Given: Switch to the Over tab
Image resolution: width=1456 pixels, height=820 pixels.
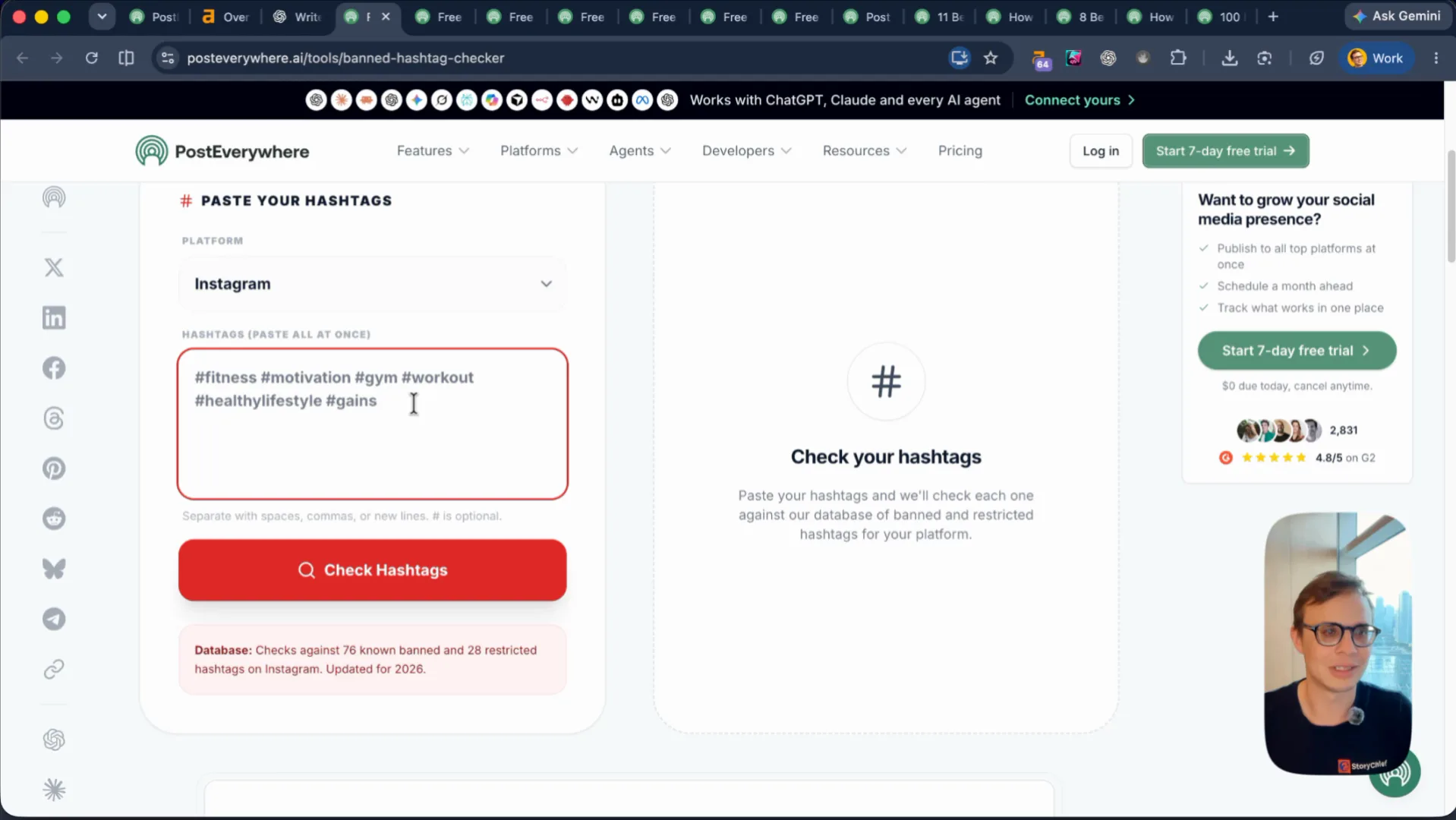Looking at the screenshot, I should pos(225,17).
